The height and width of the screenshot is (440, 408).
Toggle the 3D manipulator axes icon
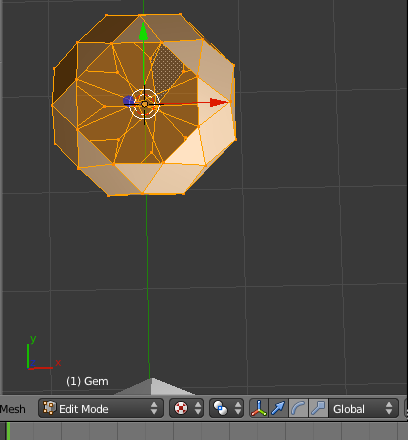point(259,408)
